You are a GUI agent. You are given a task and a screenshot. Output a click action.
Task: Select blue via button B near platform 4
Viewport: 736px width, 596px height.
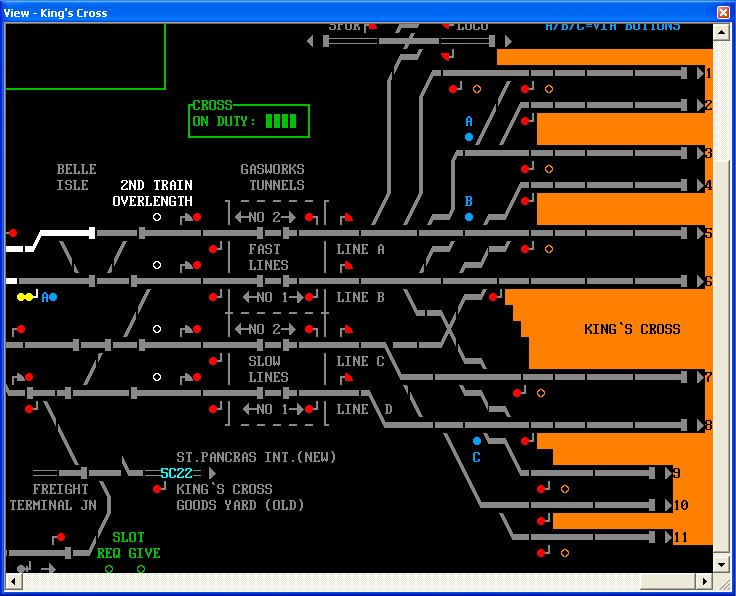(468, 217)
